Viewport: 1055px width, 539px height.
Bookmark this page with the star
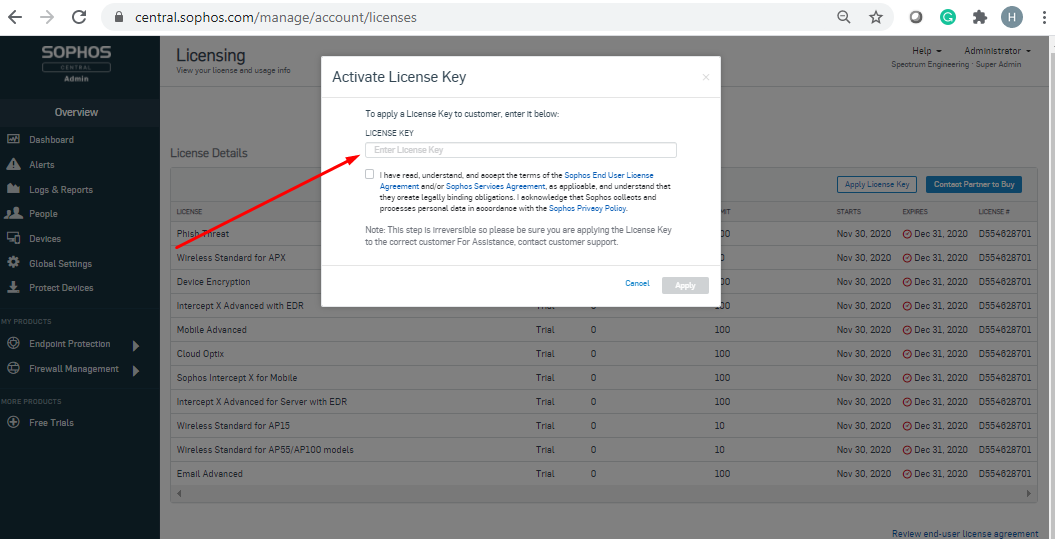click(875, 17)
